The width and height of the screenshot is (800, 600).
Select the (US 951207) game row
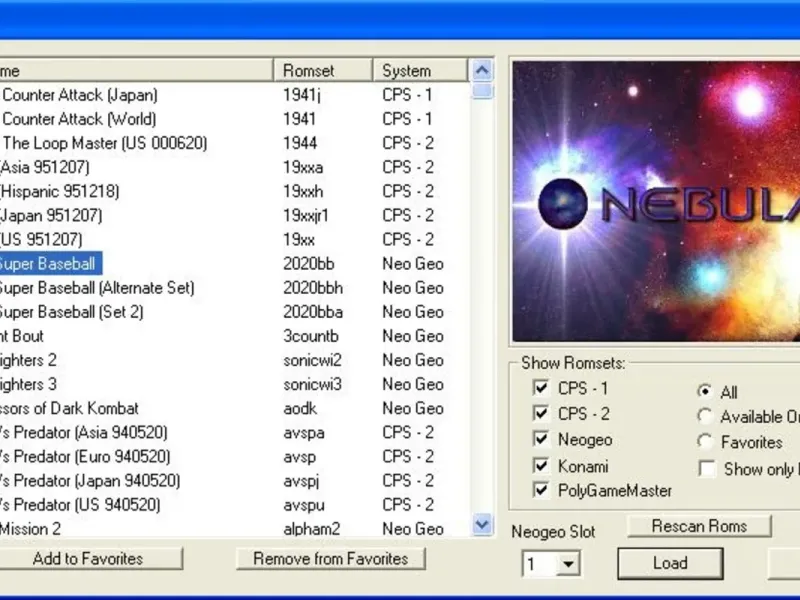coord(234,239)
